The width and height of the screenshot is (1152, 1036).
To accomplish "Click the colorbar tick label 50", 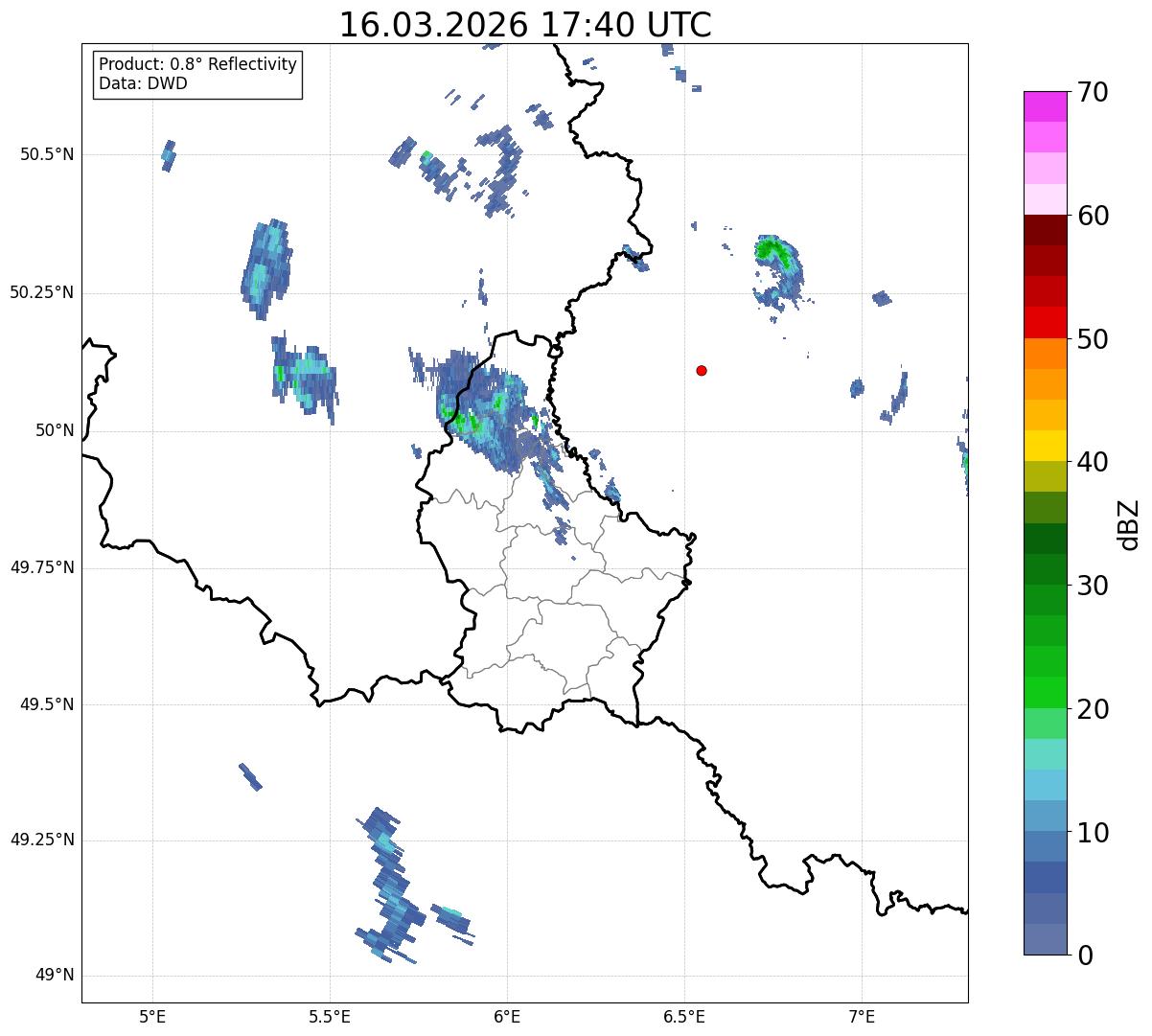I will 1093,339.
